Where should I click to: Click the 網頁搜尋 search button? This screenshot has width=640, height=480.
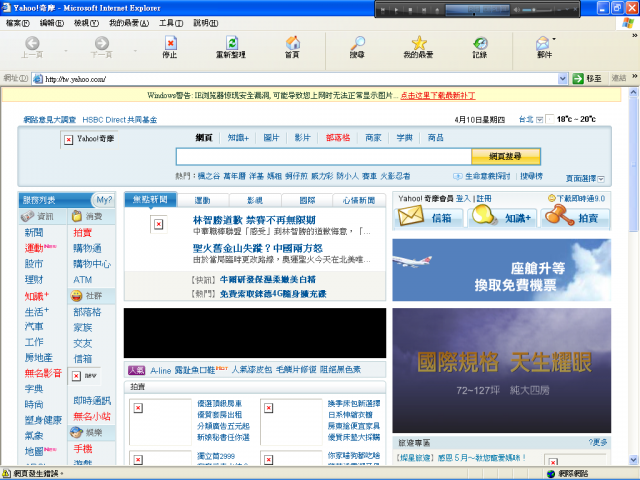coord(506,156)
